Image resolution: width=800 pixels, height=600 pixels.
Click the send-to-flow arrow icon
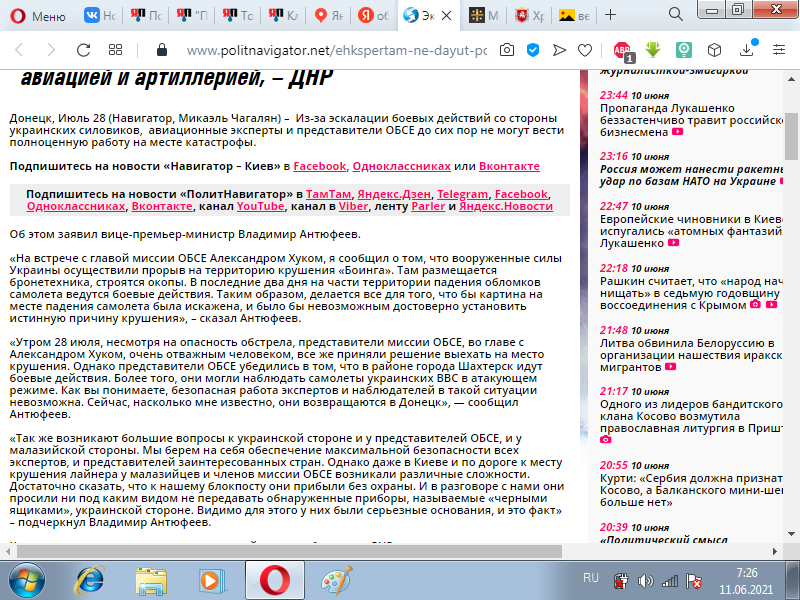(x=559, y=49)
